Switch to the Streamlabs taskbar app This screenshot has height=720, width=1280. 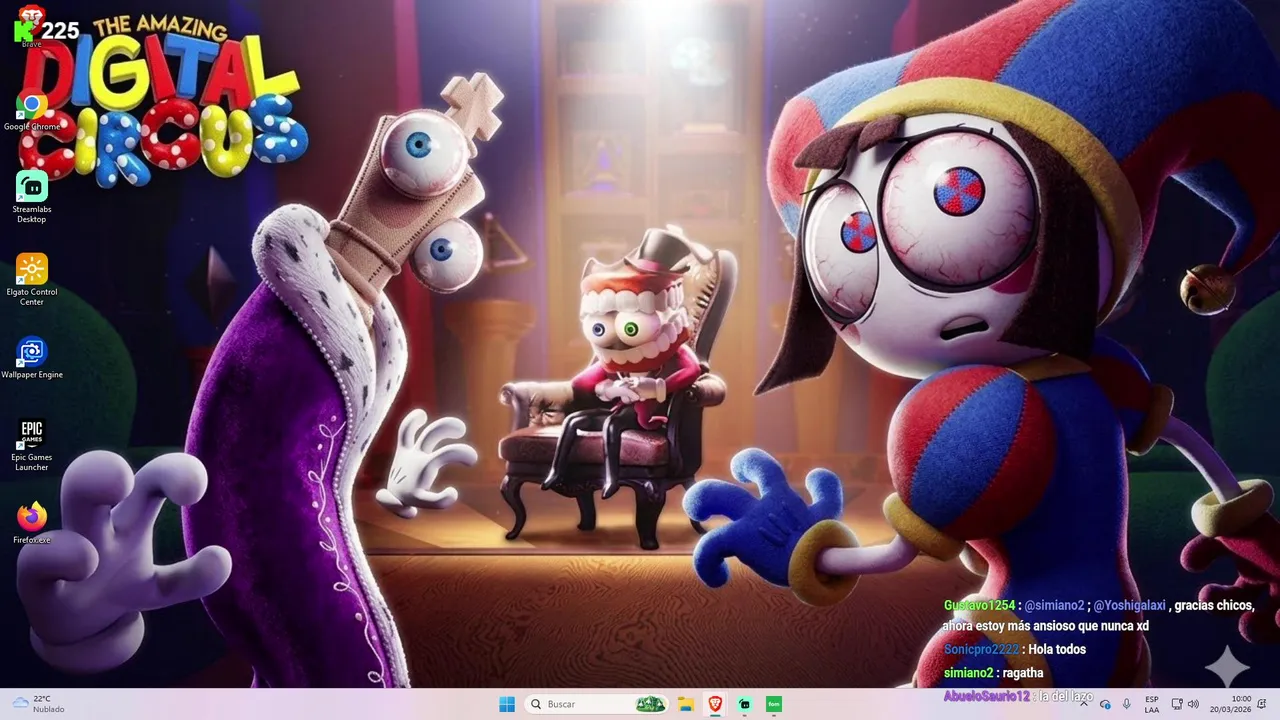744,704
